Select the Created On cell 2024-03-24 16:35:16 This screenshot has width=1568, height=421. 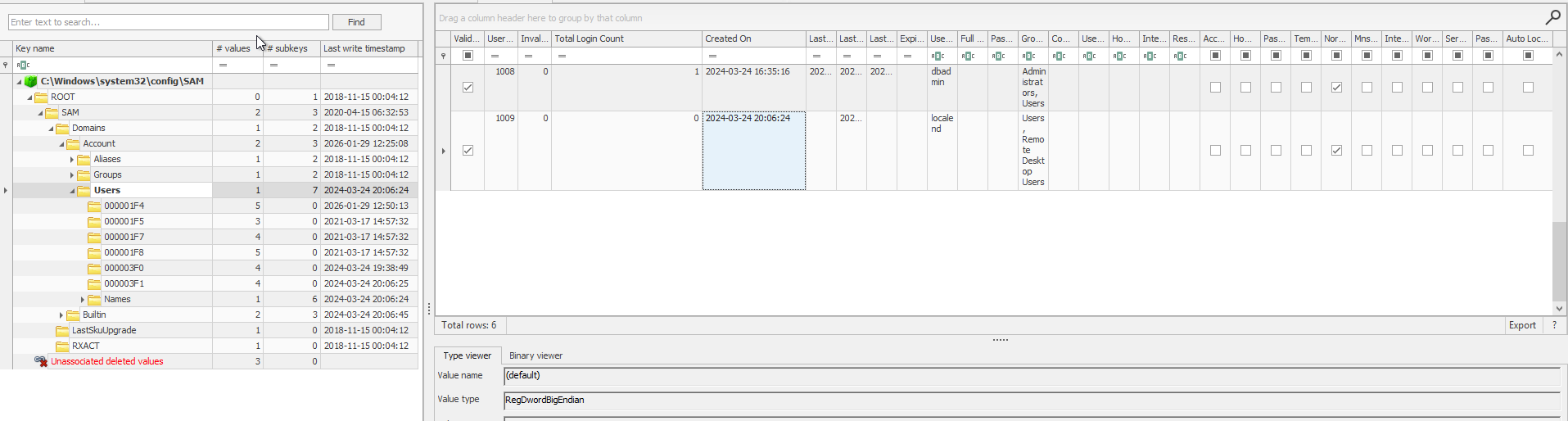point(753,88)
